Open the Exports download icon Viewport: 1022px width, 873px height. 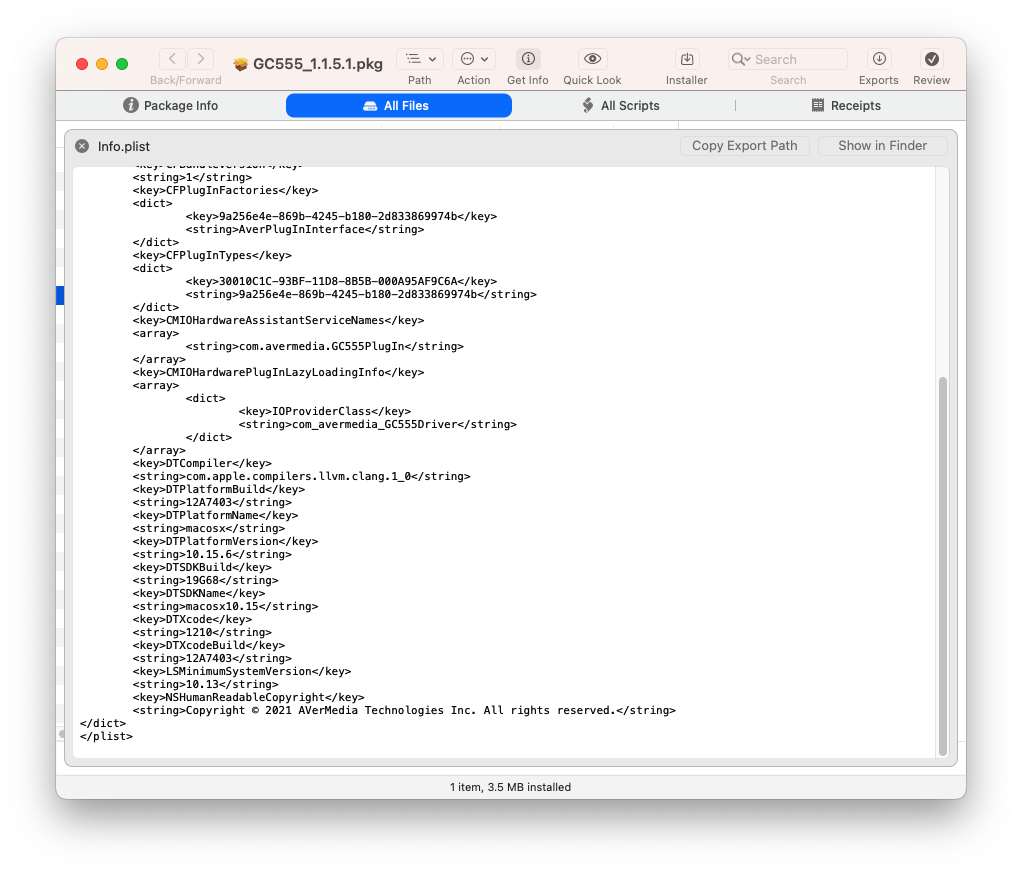coord(879,59)
